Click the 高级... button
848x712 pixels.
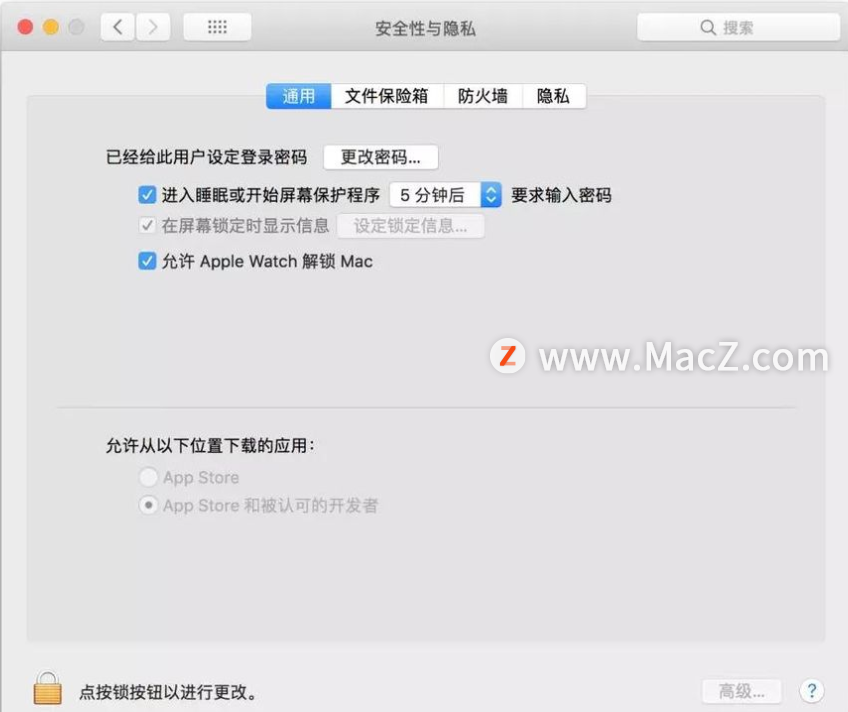[741, 691]
